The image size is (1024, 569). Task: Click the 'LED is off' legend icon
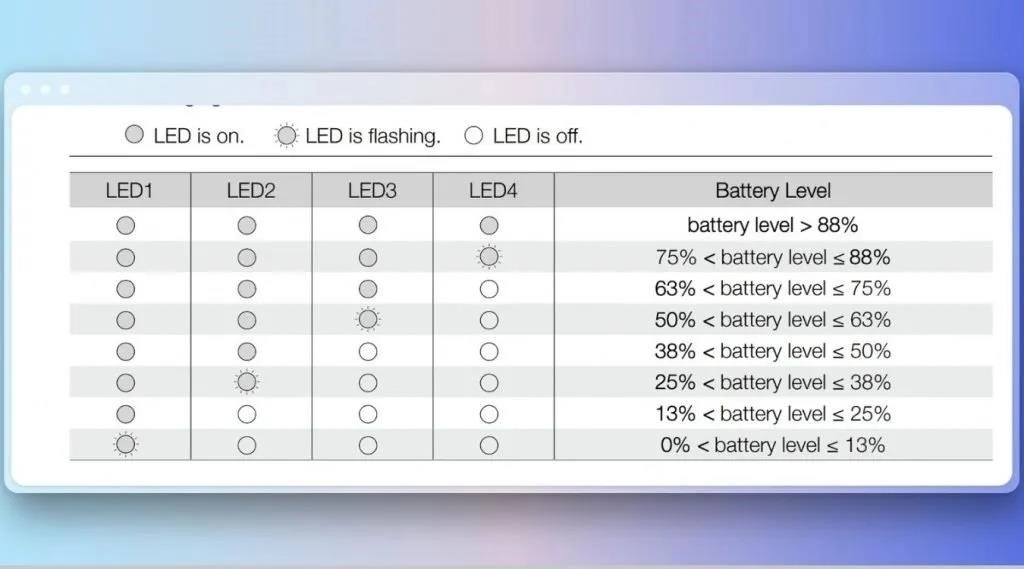click(473, 135)
